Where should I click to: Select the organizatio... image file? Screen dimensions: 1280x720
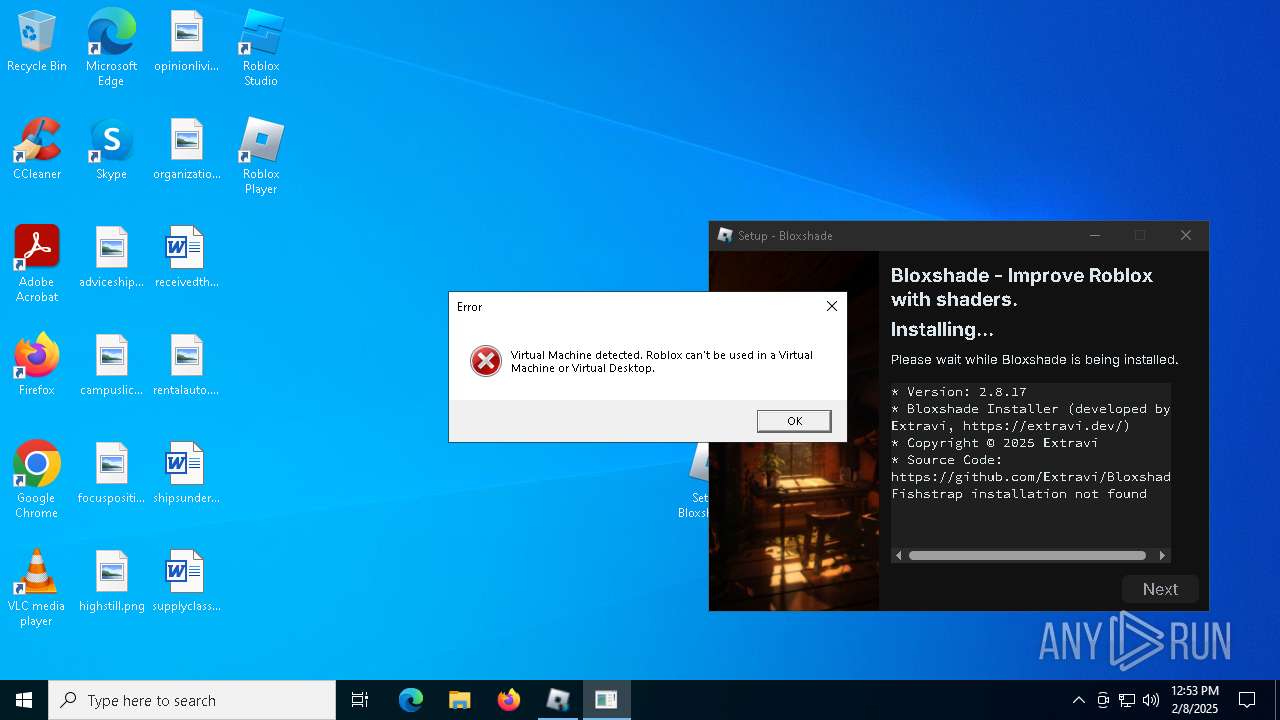[x=186, y=150]
